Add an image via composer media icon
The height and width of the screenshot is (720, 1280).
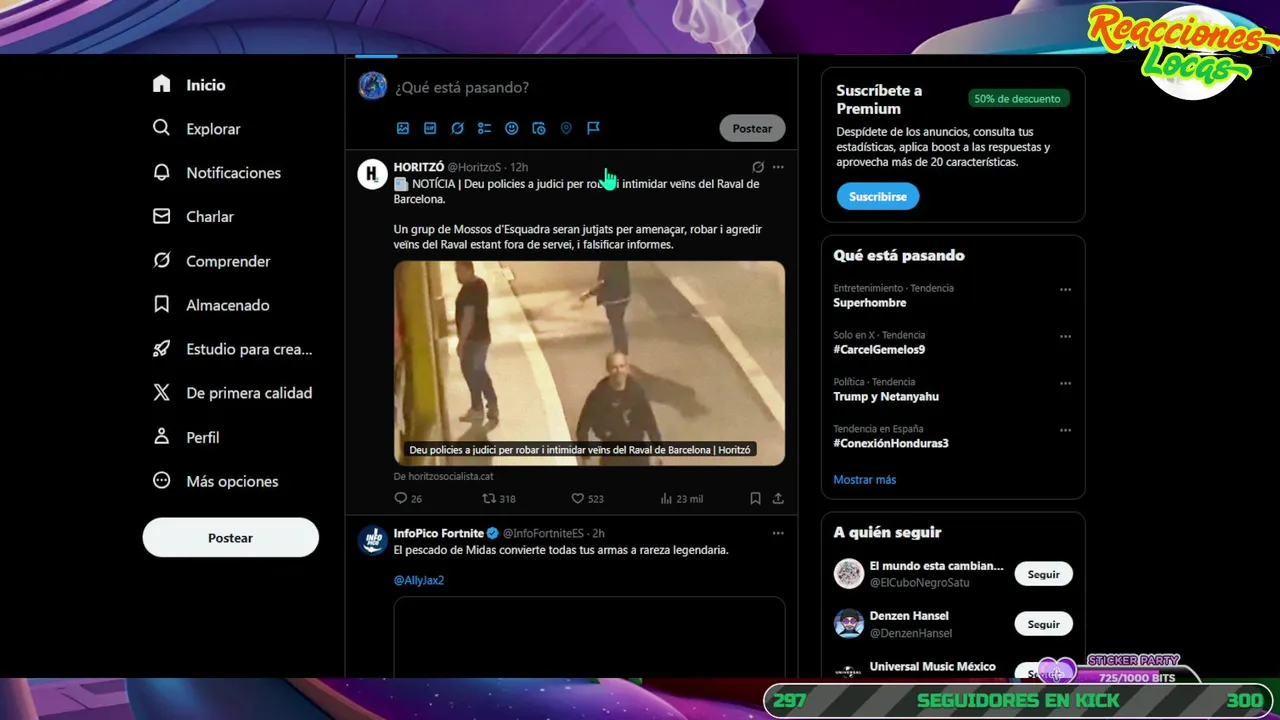tap(403, 128)
